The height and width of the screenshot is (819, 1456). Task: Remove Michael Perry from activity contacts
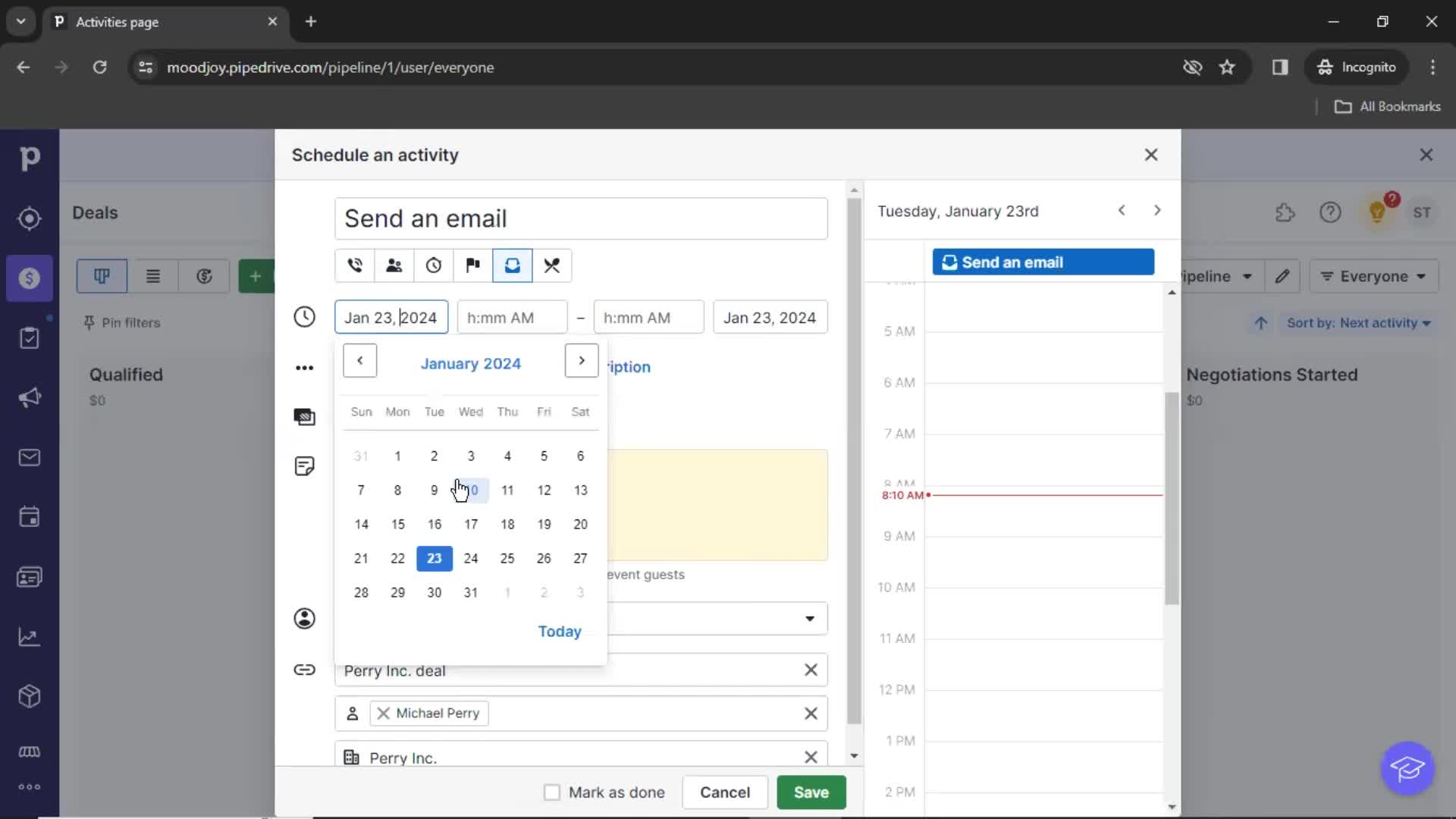383,712
